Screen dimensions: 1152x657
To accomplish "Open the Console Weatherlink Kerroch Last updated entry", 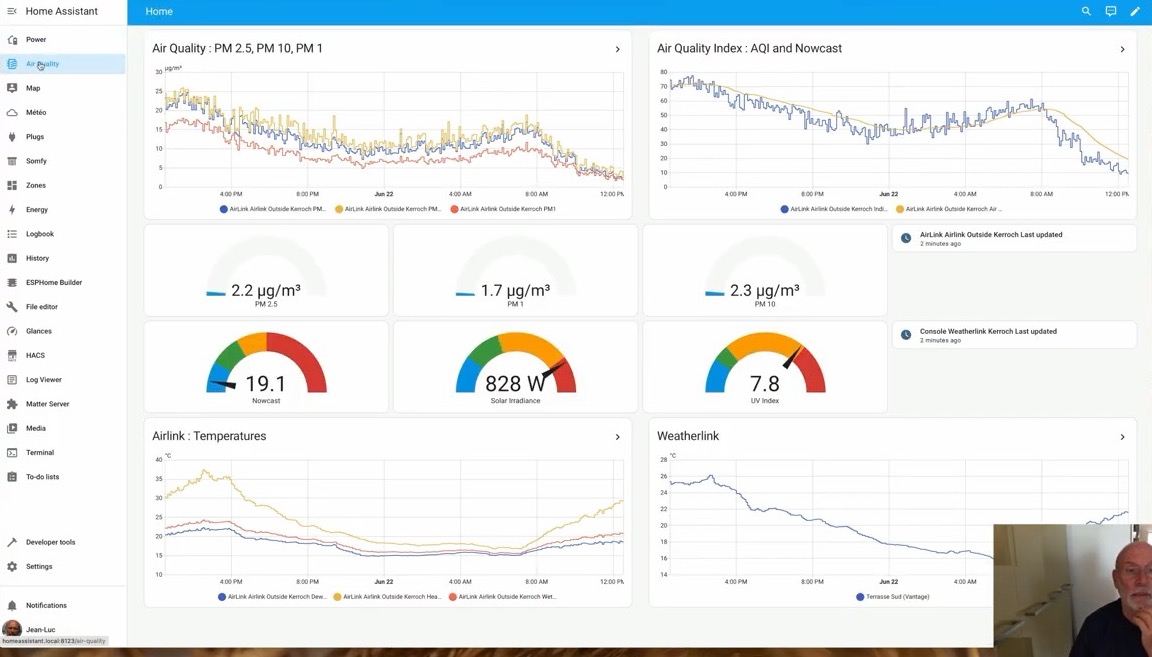I will pos(1014,335).
